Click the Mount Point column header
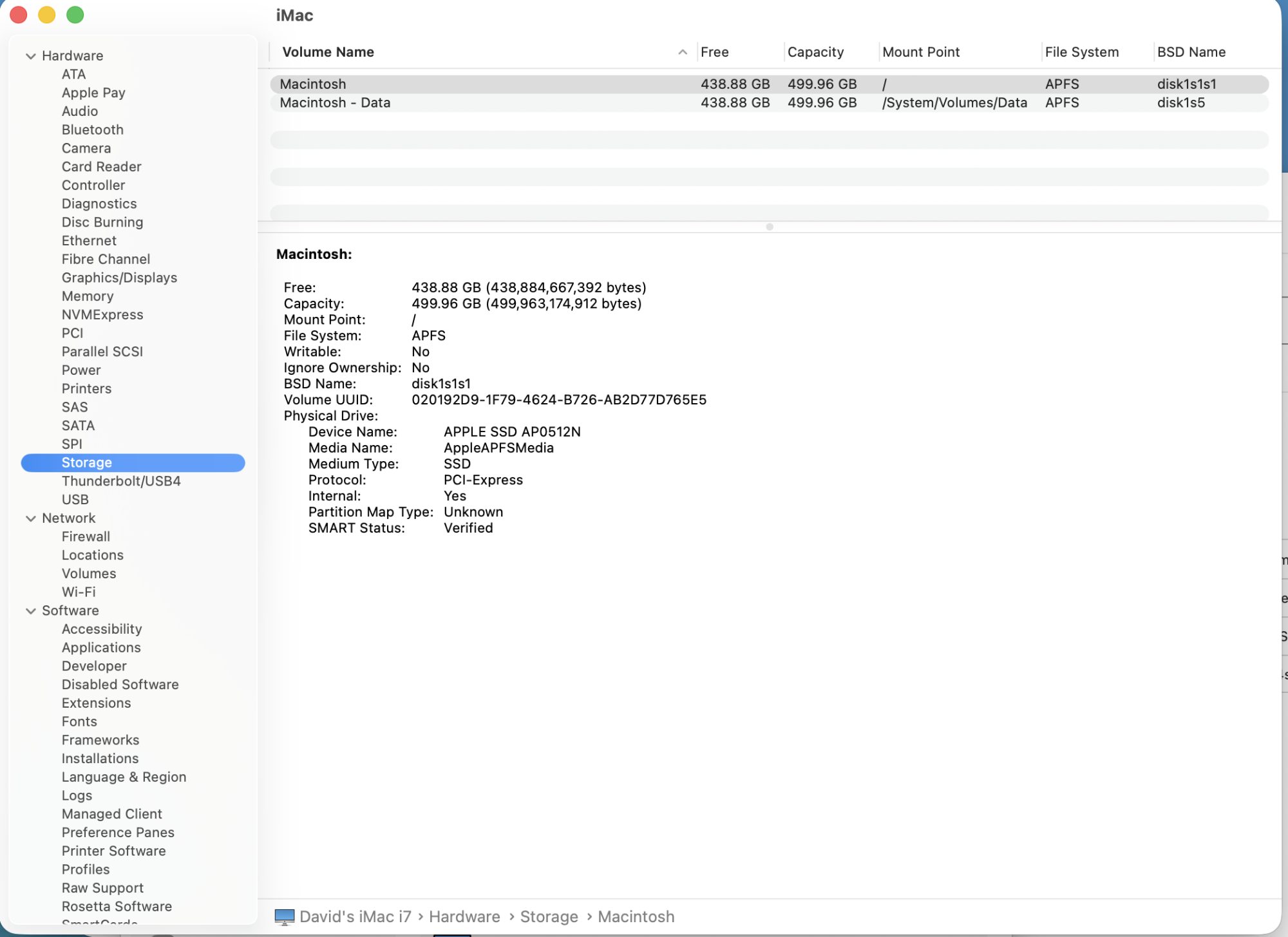This screenshot has height=937, width=1288. (x=921, y=52)
